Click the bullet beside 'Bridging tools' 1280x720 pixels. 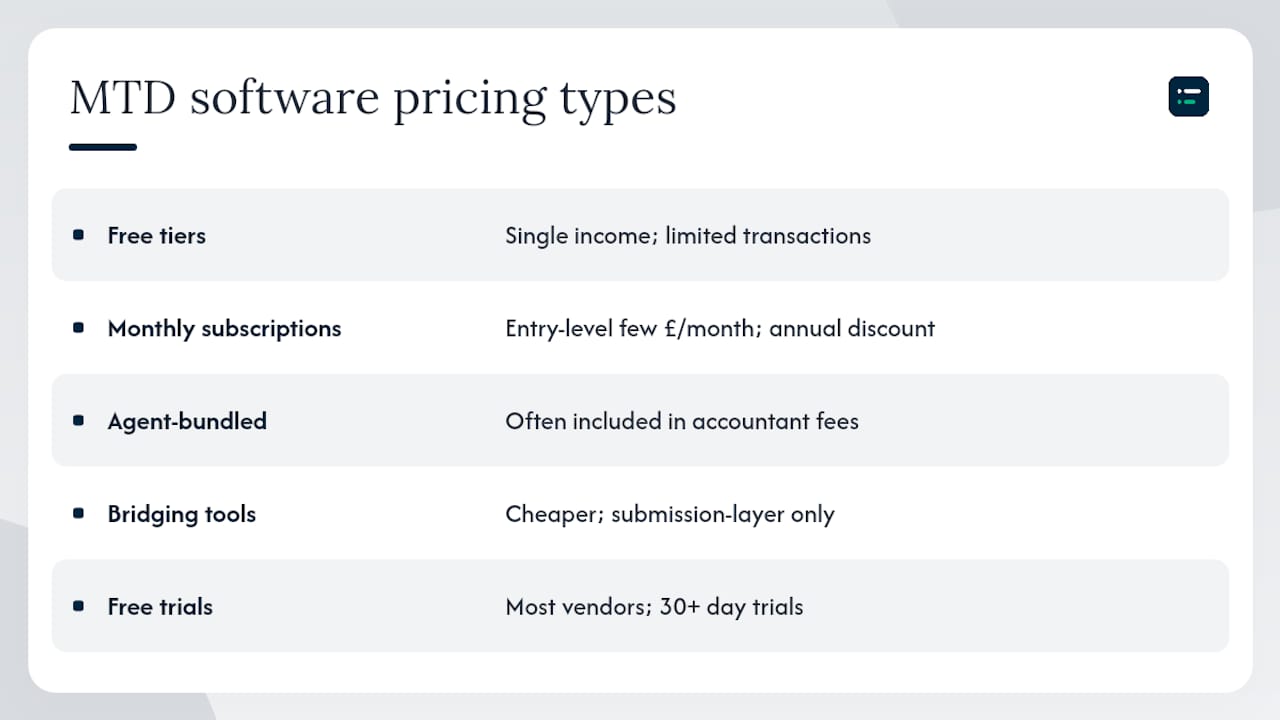[x=79, y=514]
